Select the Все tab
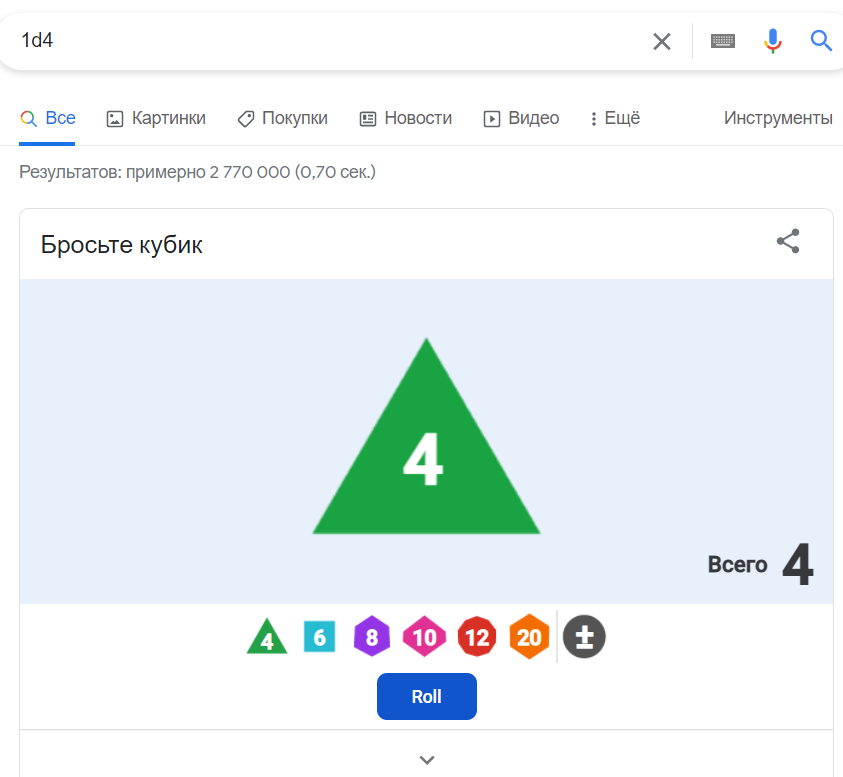 point(47,118)
